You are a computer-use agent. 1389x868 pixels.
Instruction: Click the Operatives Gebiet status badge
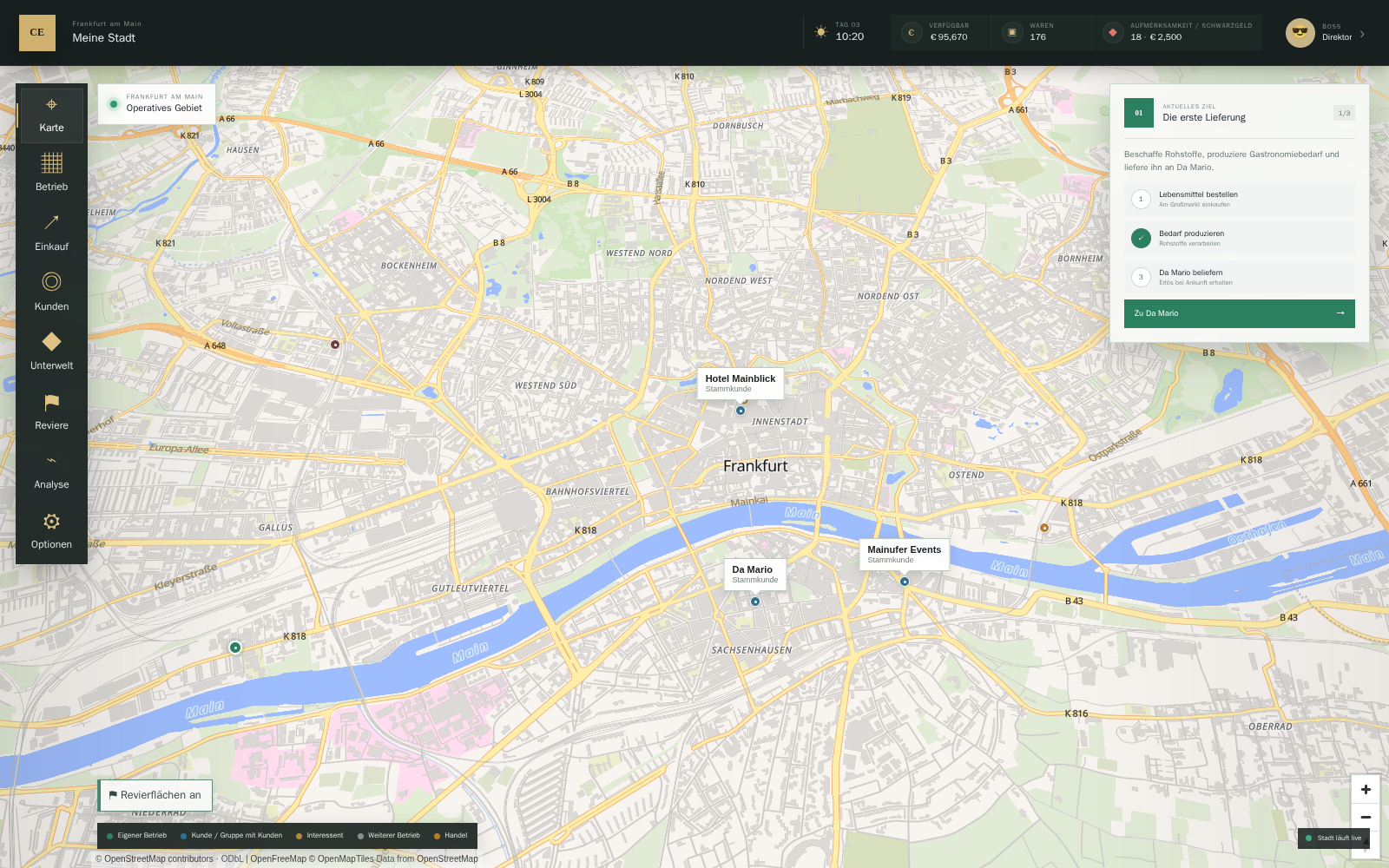pos(156,104)
